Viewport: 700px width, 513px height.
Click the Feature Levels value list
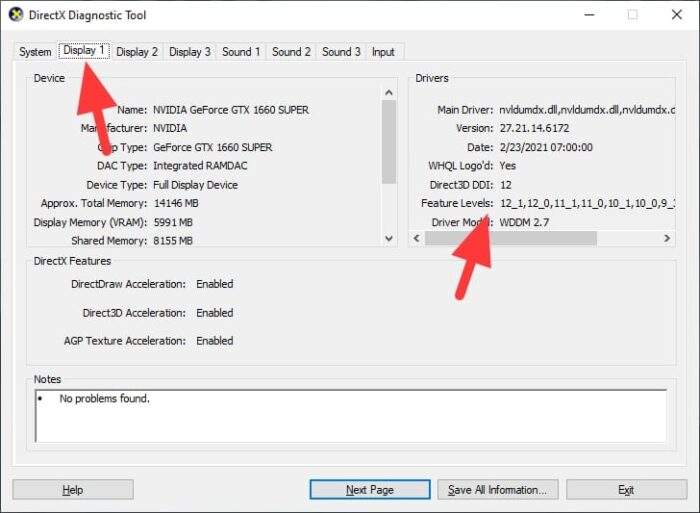click(587, 203)
